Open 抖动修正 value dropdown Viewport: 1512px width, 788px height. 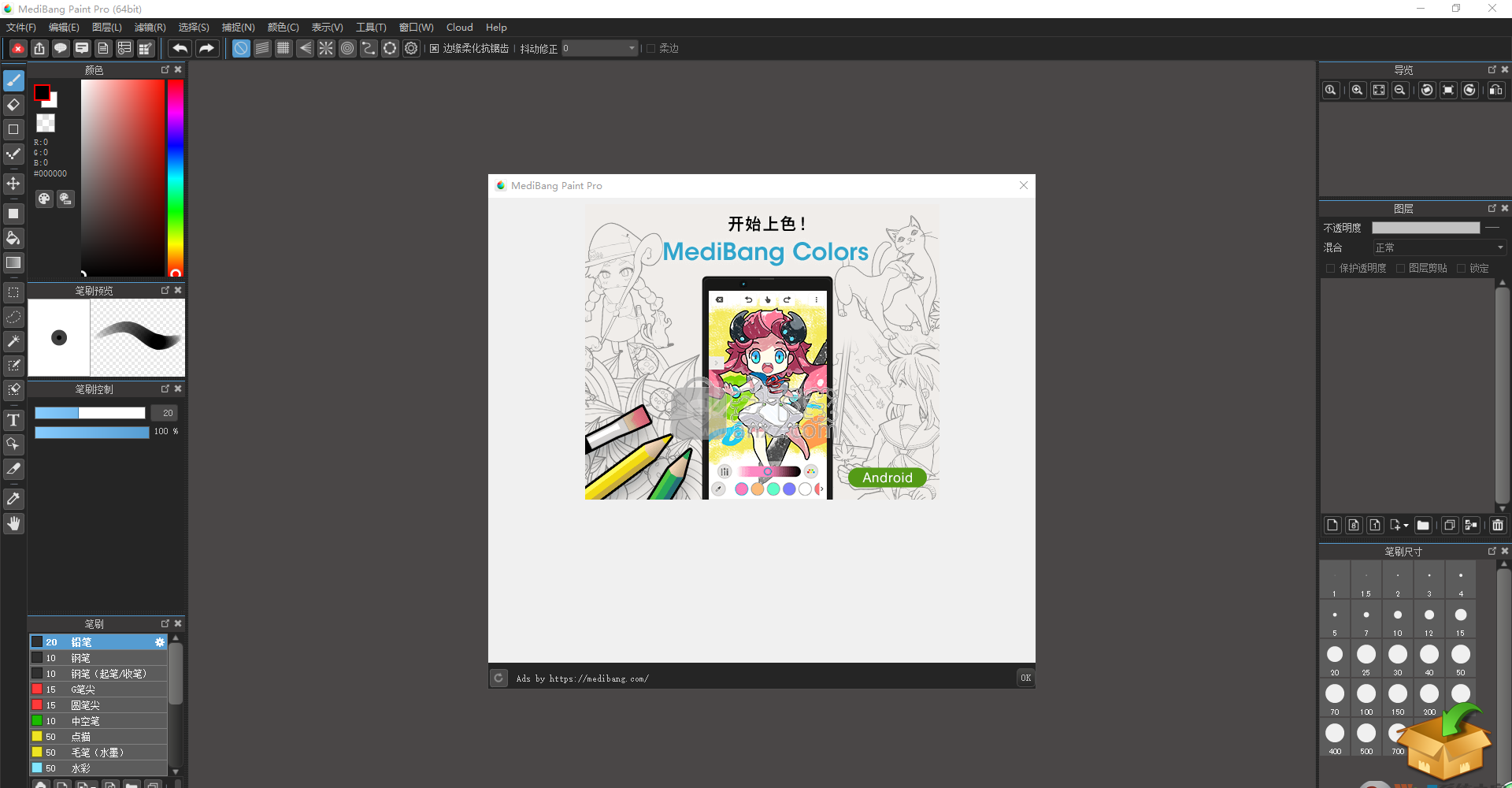[x=632, y=48]
